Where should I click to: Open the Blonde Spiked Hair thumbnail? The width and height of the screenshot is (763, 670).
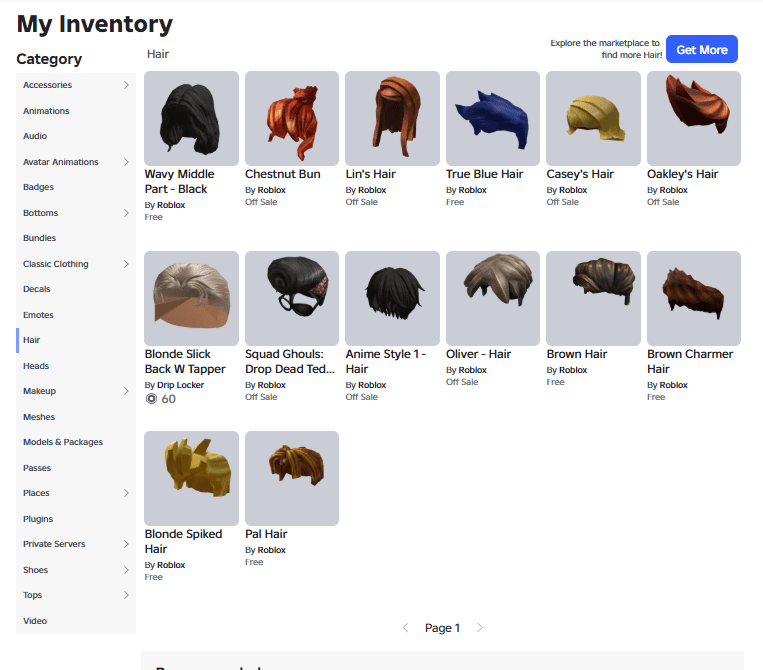pyautogui.click(x=191, y=478)
